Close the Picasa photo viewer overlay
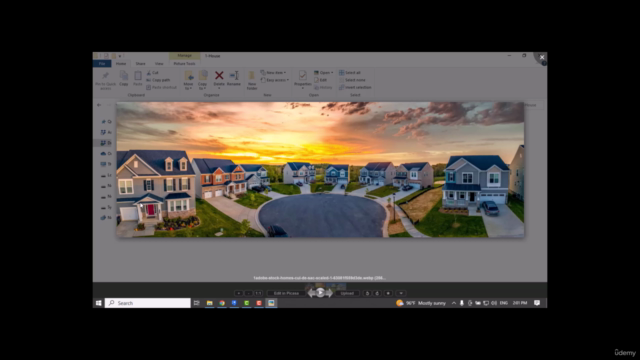 542,57
